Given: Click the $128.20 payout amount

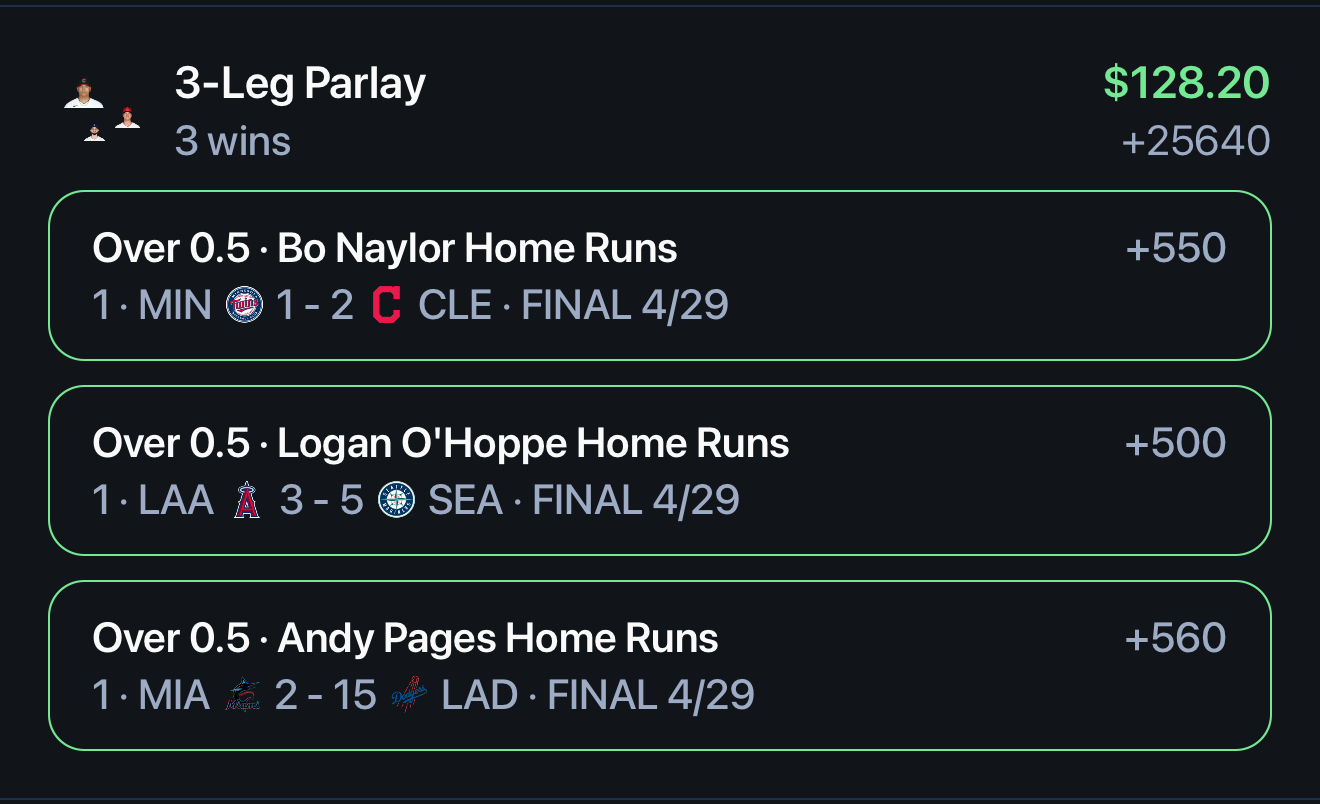Looking at the screenshot, I should pyautogui.click(x=1187, y=83).
